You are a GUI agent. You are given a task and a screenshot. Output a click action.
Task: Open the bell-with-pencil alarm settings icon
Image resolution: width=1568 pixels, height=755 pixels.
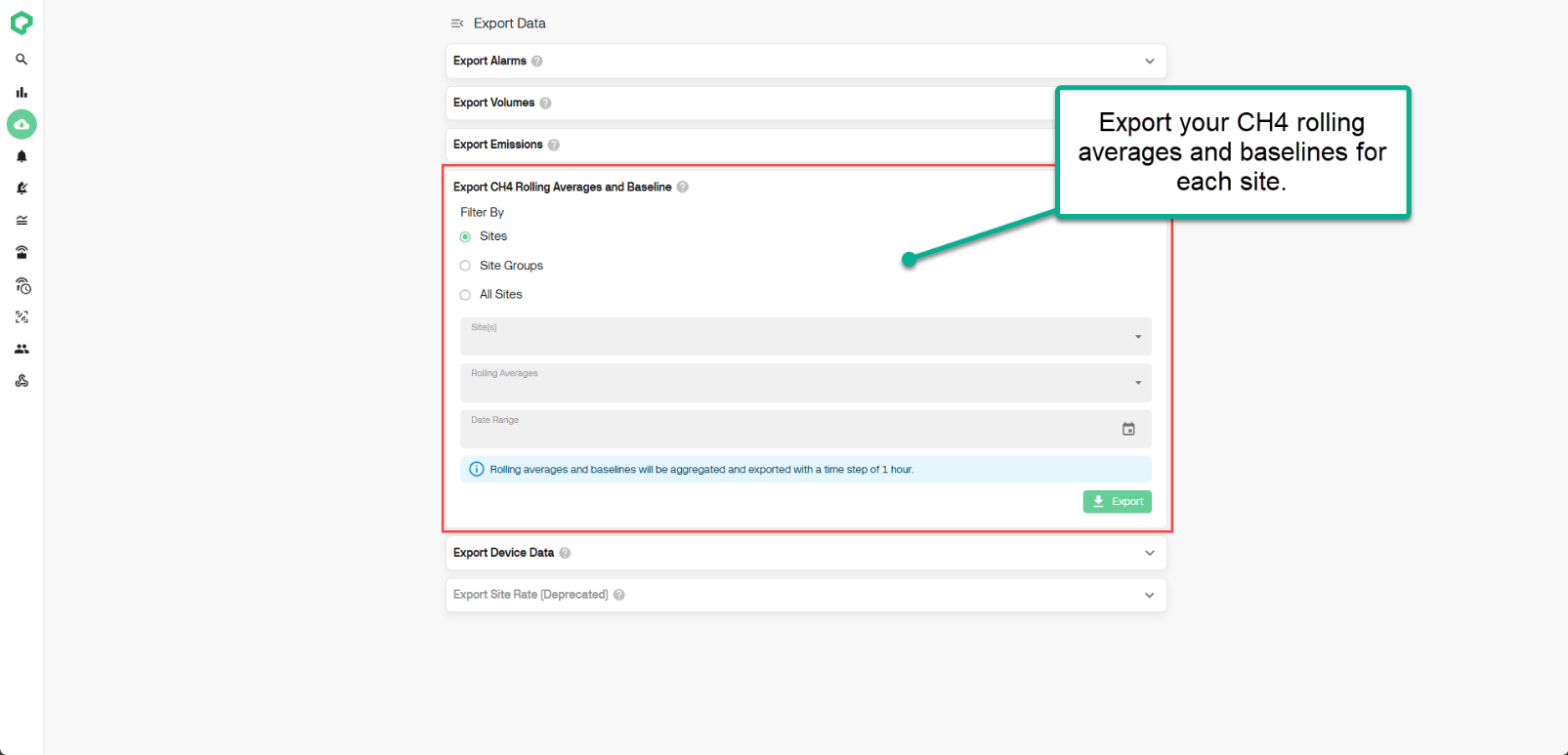[x=21, y=188]
